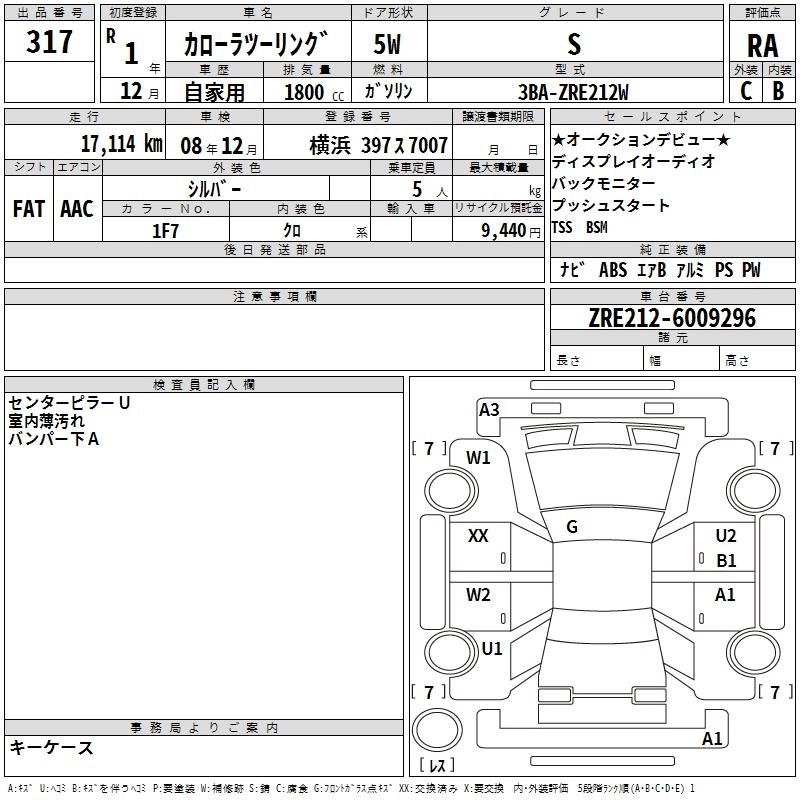Image resolution: width=800 pixels, height=800 pixels.
Task: Click the U1 dent mark on diagram
Action: [x=491, y=648]
